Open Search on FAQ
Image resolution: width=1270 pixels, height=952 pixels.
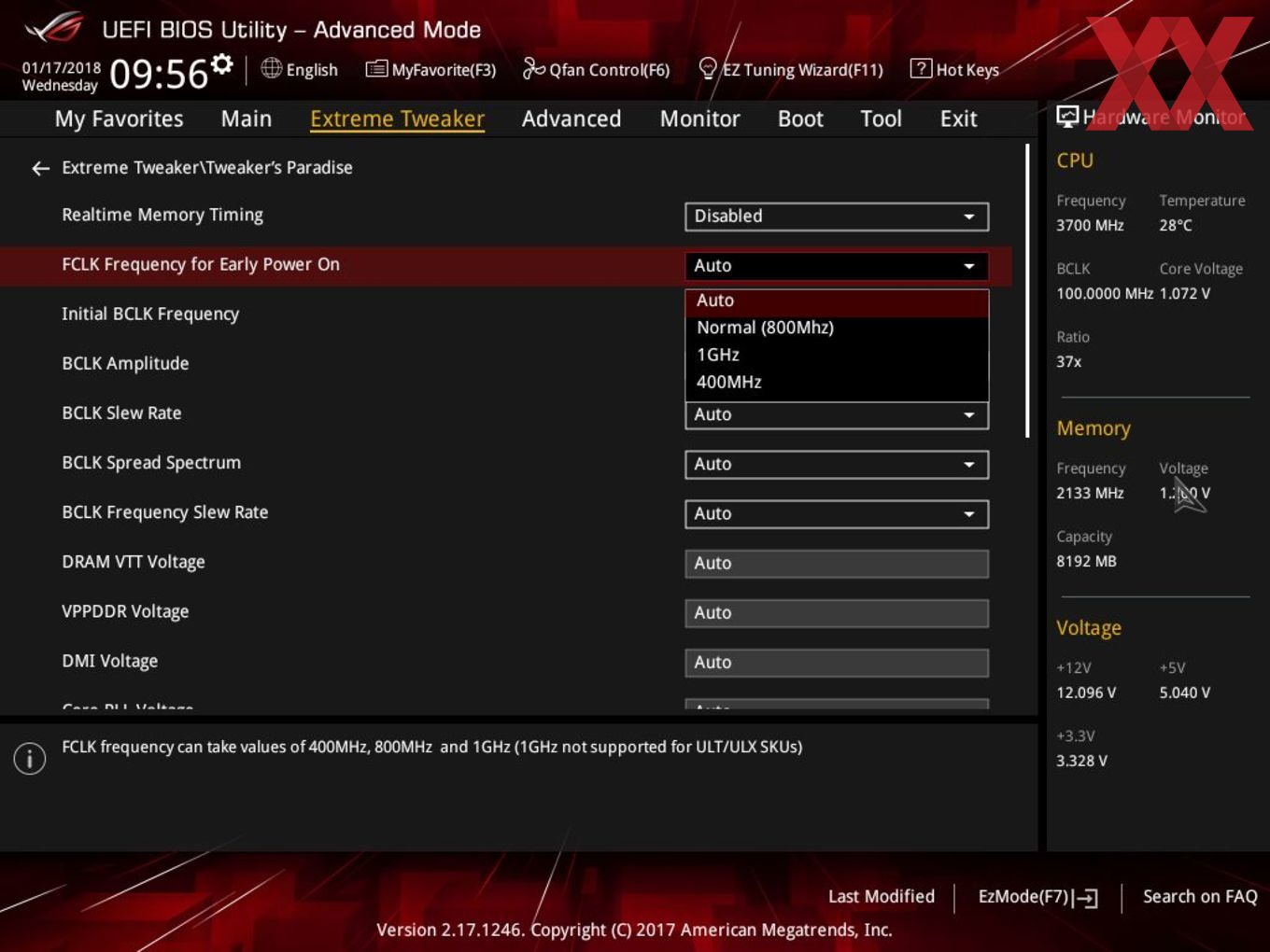tap(1200, 896)
